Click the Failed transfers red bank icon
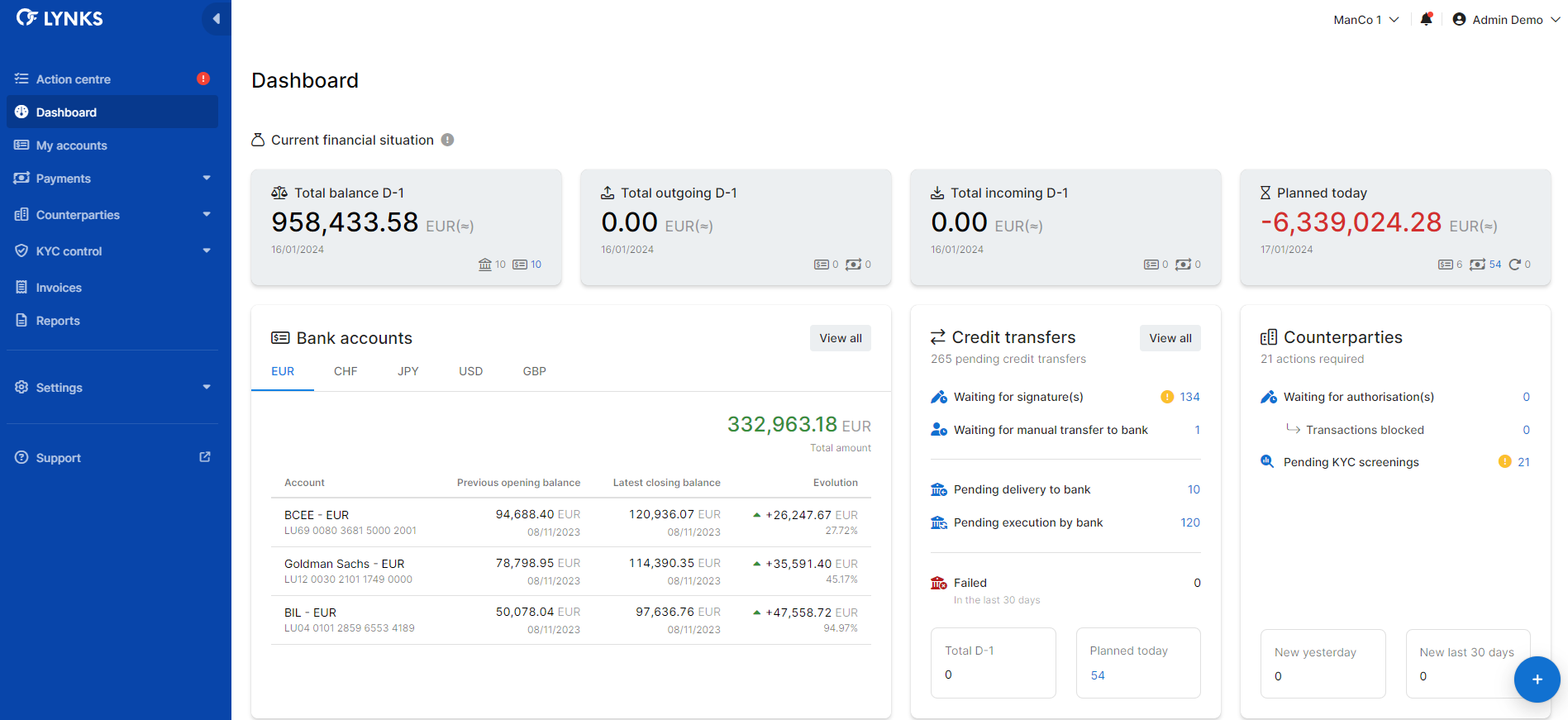Viewport: 1568px width, 720px height. click(x=939, y=583)
